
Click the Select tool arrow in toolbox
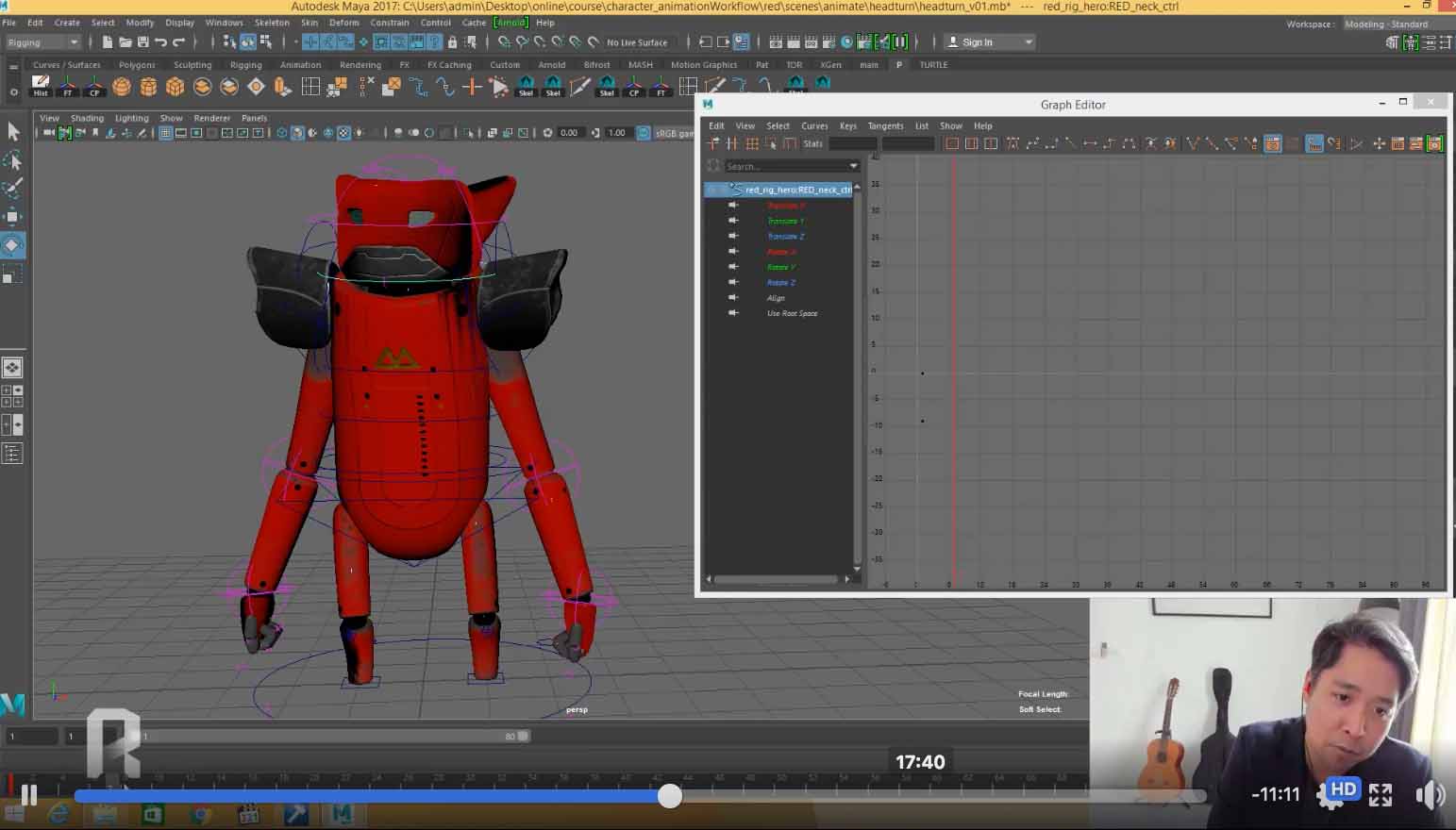point(13,132)
